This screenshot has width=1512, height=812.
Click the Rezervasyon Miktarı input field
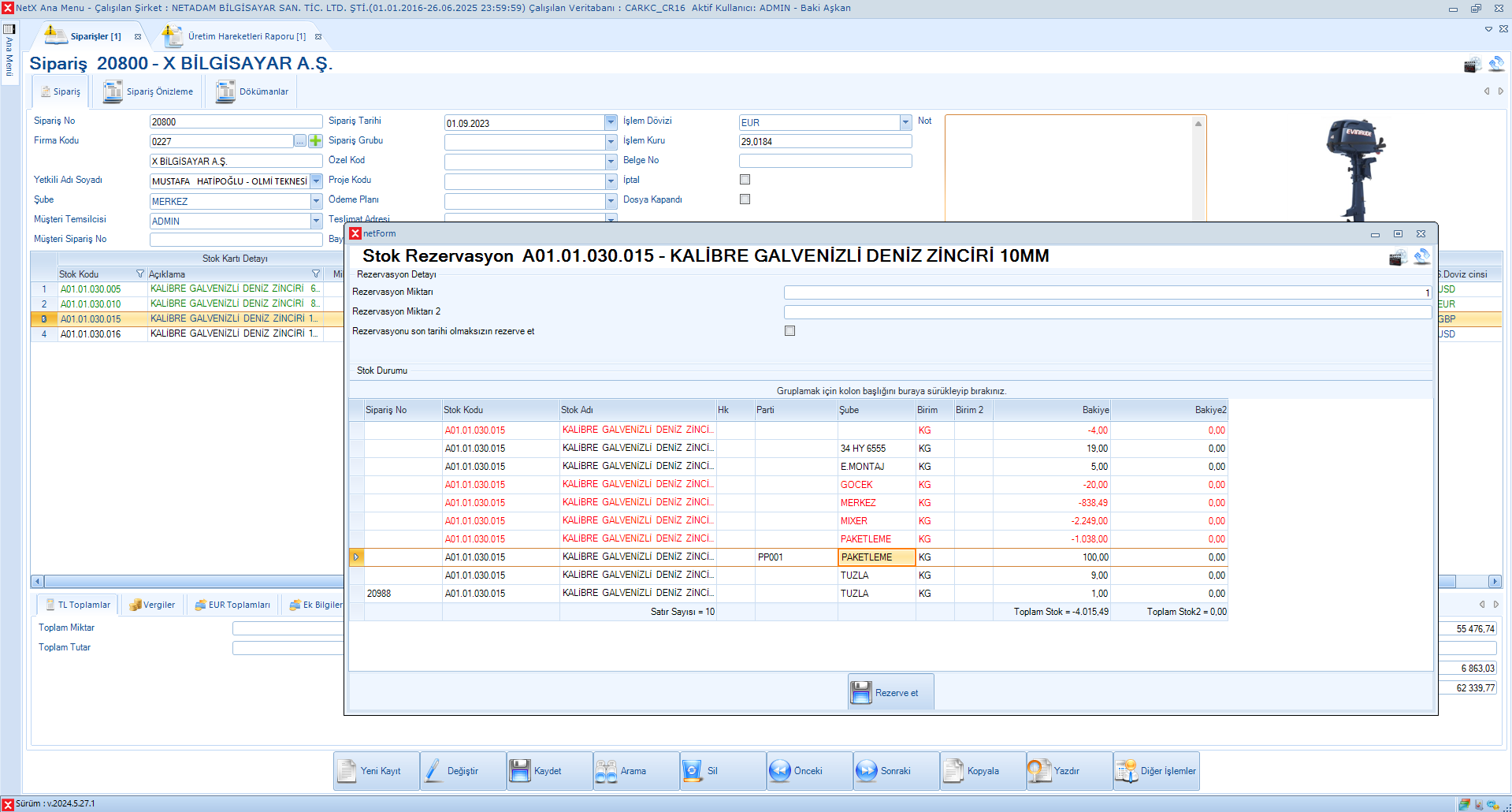pyautogui.click(x=1106, y=292)
